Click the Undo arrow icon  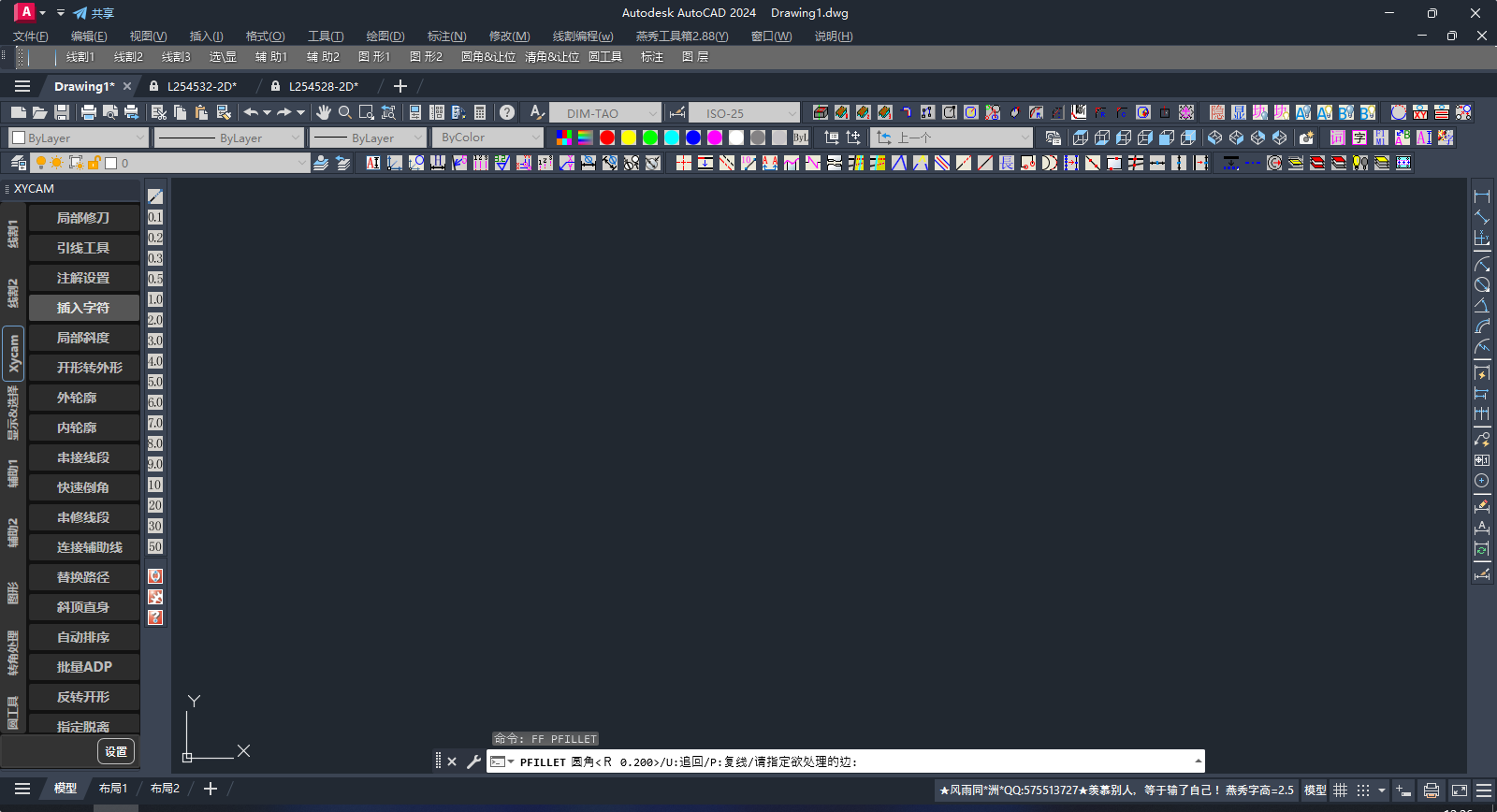point(251,112)
